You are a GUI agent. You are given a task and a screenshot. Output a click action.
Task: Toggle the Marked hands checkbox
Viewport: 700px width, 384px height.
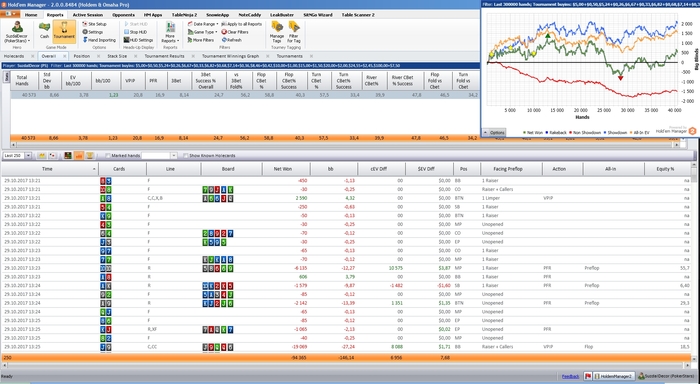pyautogui.click(x=108, y=155)
